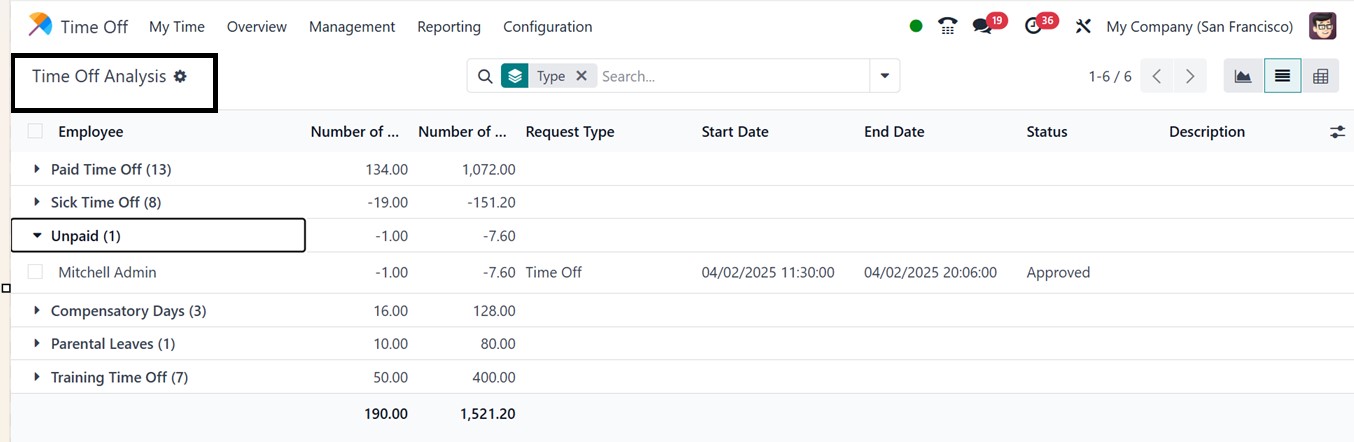Go to the next page of records
The image size is (1354, 442).
1189,76
